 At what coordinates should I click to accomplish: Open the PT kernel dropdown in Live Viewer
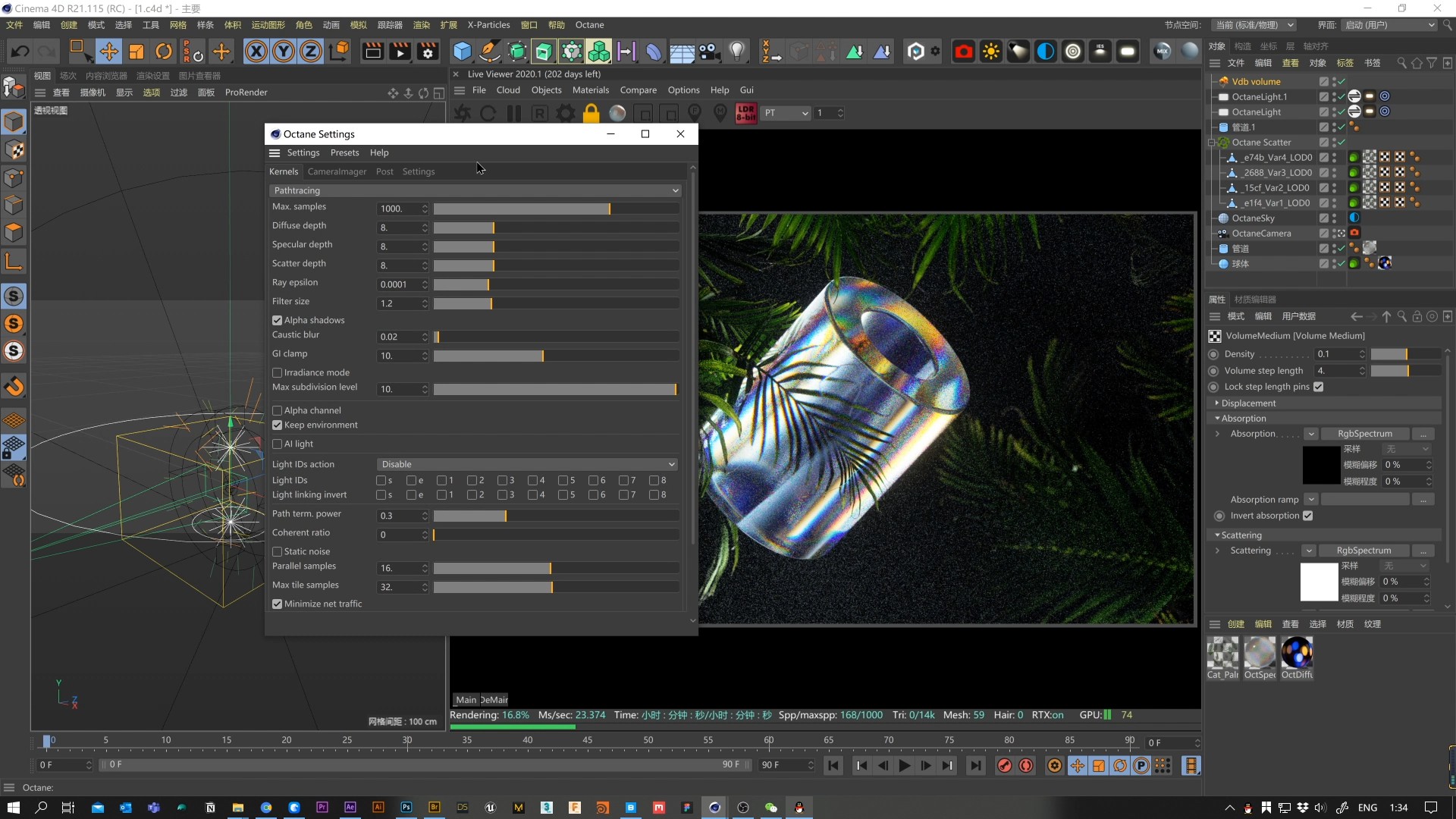point(786,113)
